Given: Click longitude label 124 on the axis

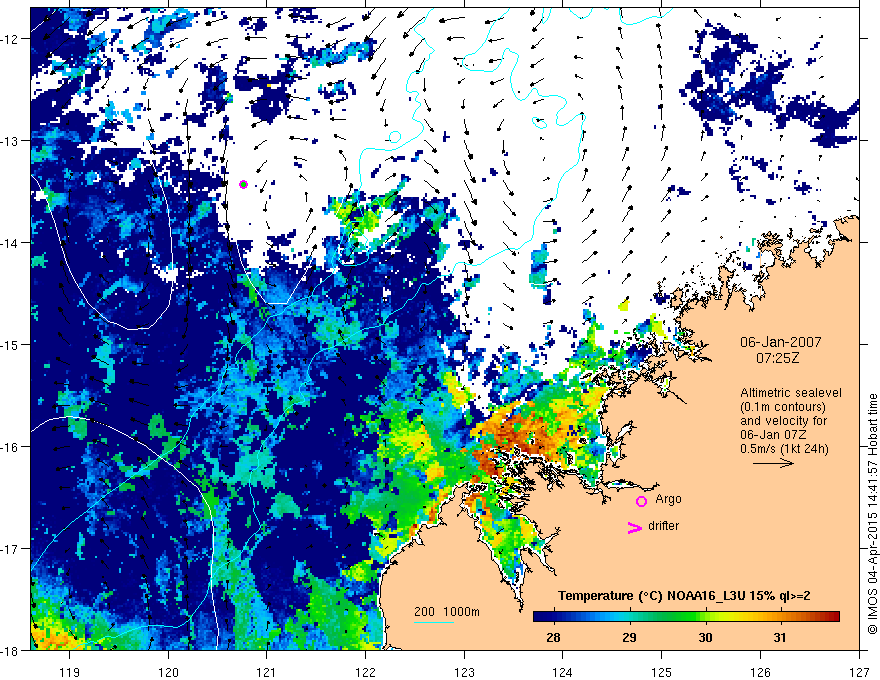Looking at the screenshot, I should (563, 672).
